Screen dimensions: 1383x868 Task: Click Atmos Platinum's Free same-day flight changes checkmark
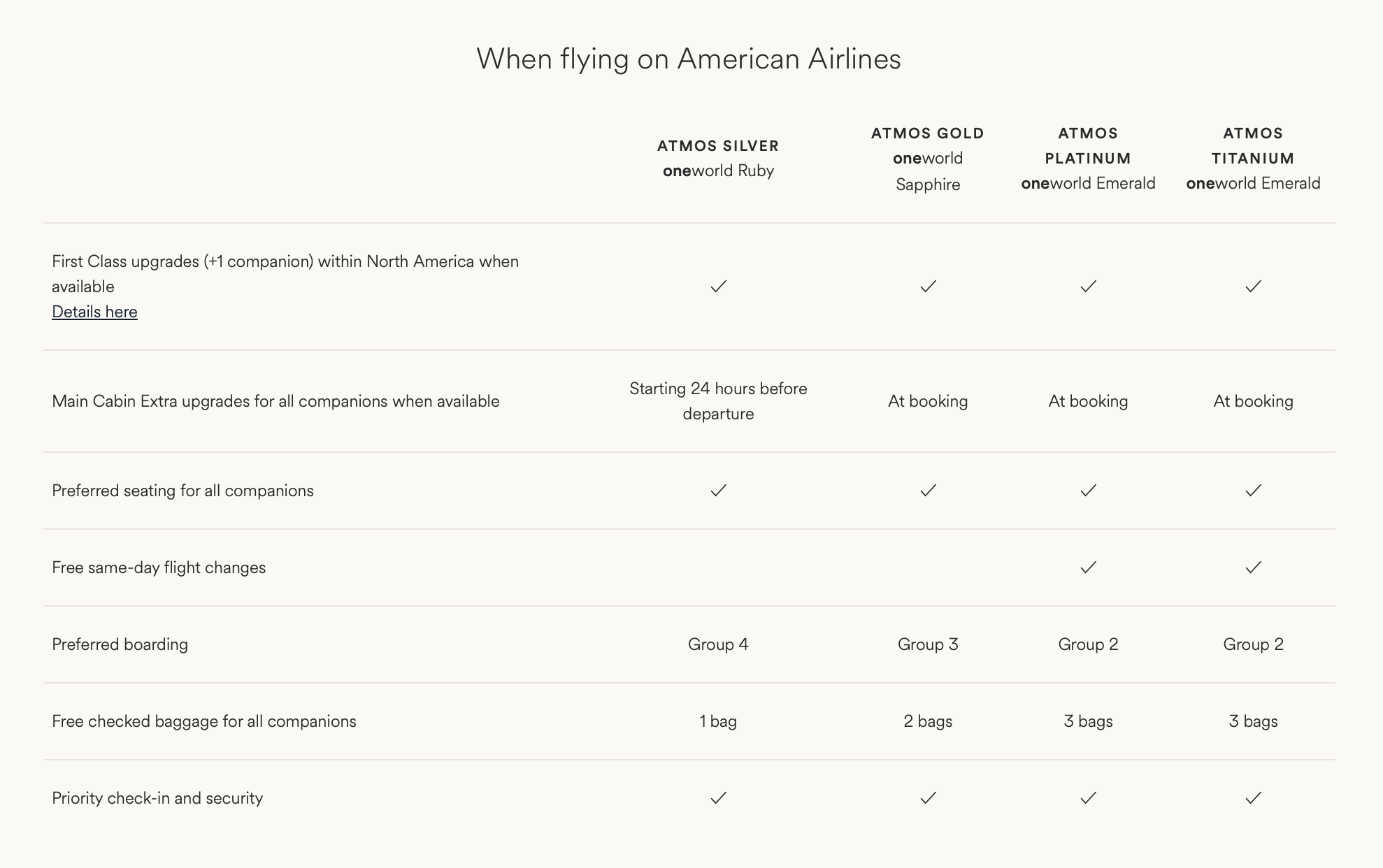tap(1088, 567)
